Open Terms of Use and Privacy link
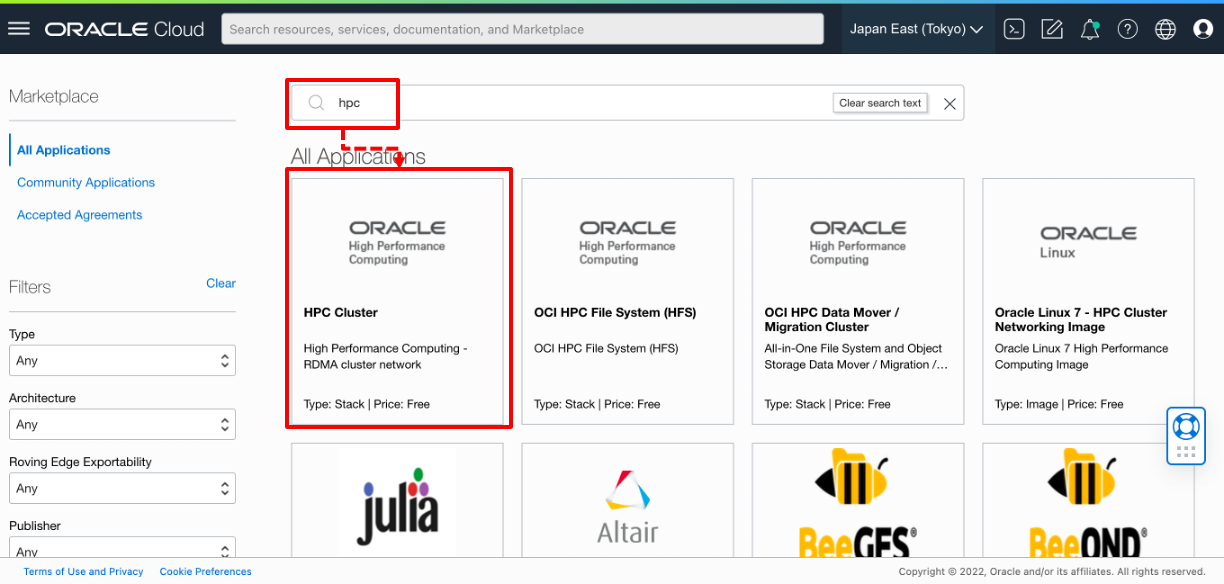The width and height of the screenshot is (1224, 584). tap(84, 572)
